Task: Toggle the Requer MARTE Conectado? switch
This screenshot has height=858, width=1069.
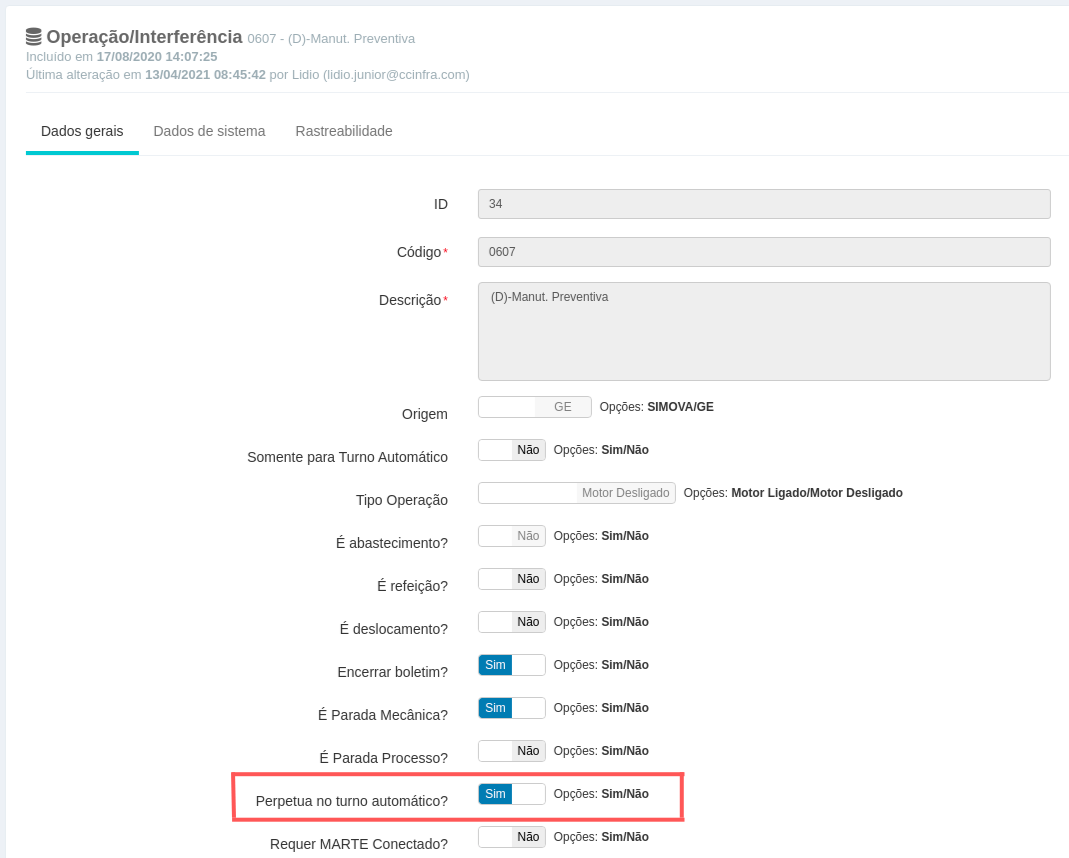Action: (x=511, y=837)
